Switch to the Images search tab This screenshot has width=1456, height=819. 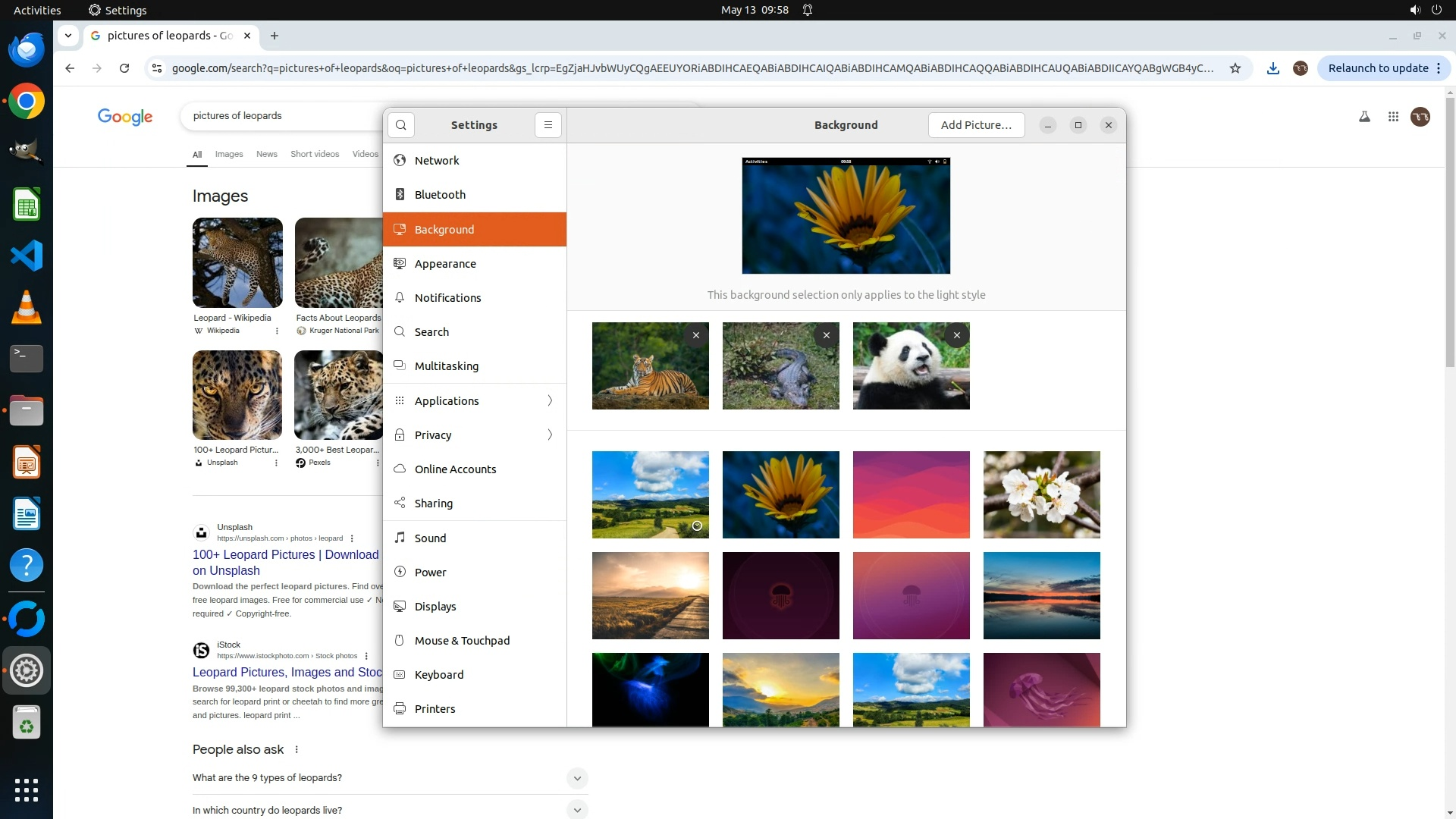point(229,154)
